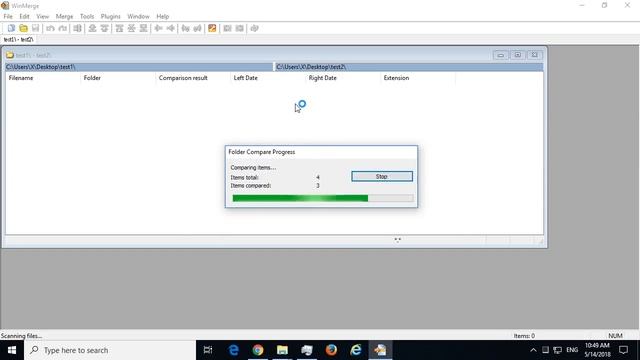Click the Save toolbar icon
640x360 pixels.
click(36, 28)
